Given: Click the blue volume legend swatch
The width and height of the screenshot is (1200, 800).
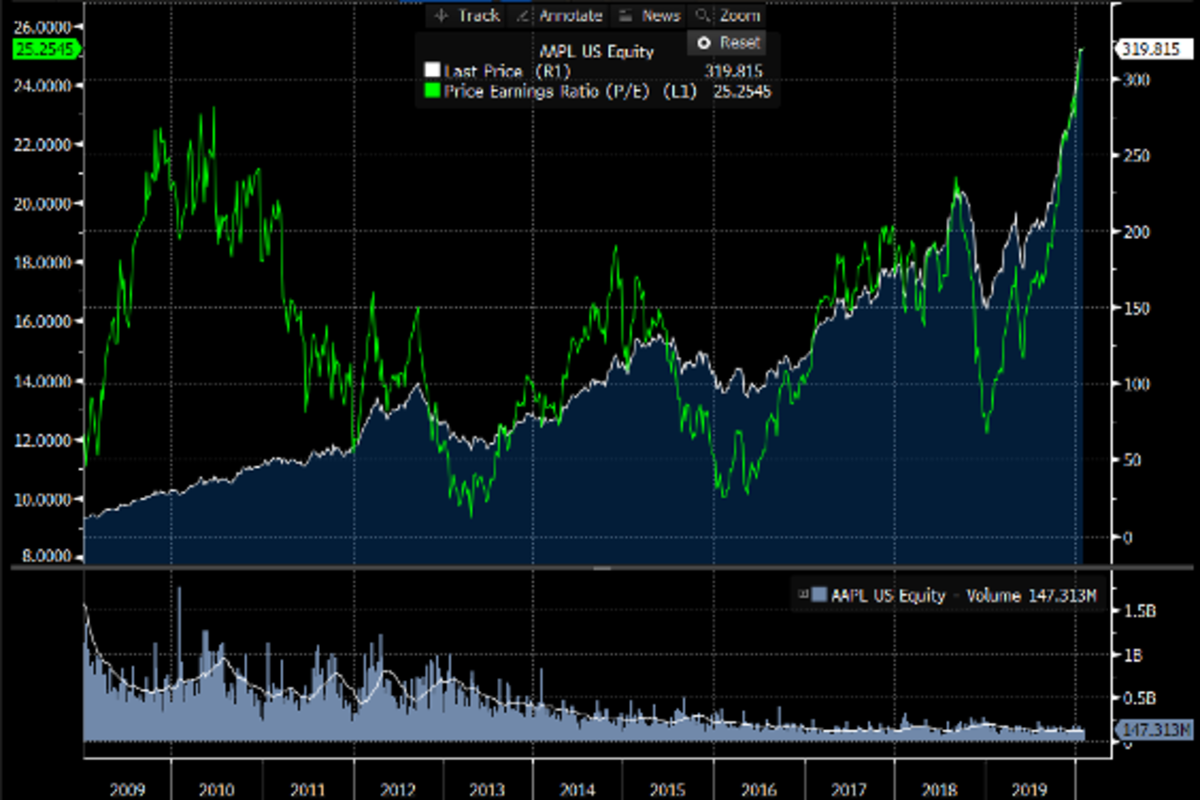Looking at the screenshot, I should click(x=819, y=596).
